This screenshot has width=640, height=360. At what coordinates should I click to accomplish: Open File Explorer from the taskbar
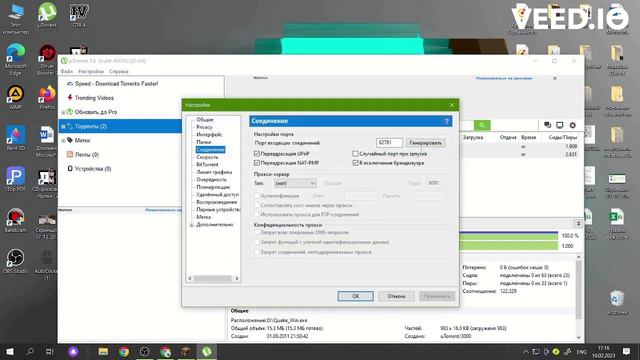pos(103,351)
